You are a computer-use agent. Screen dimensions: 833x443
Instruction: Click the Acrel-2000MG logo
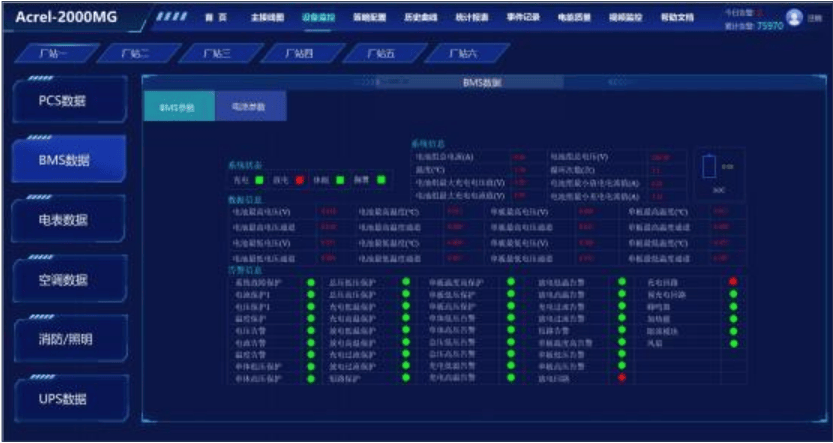point(70,19)
